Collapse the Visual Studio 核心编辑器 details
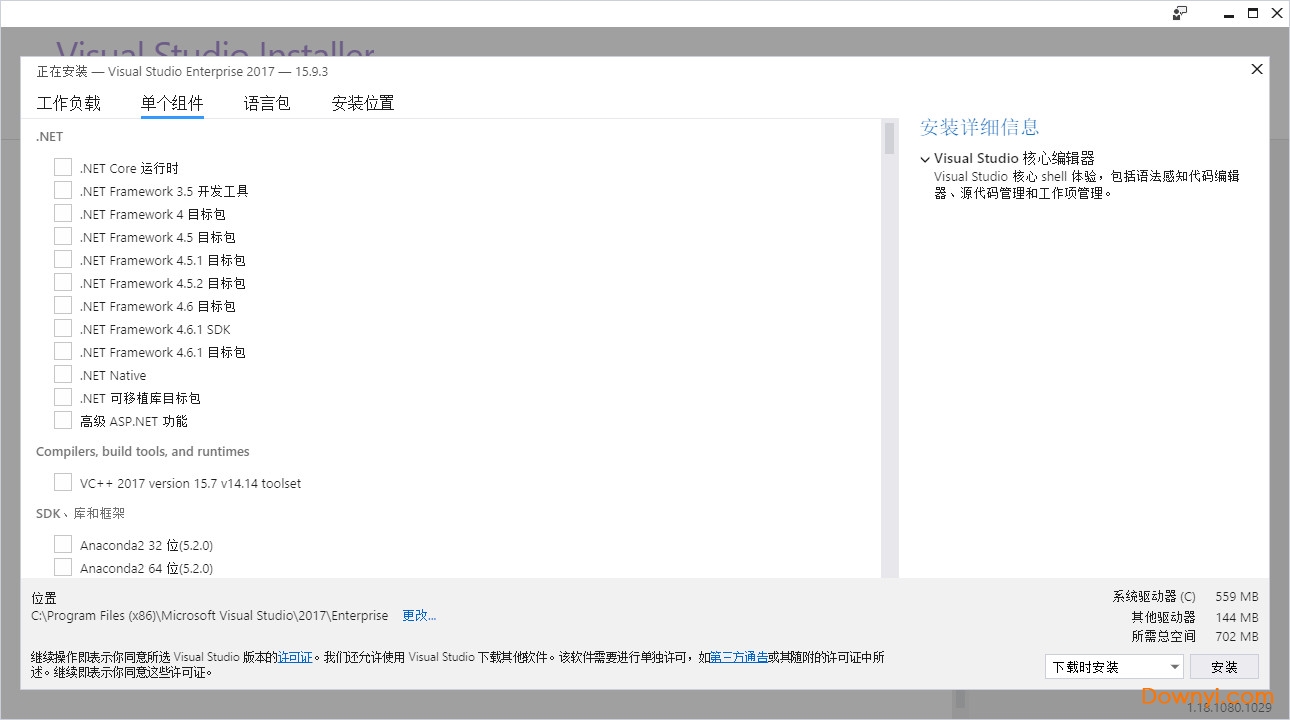Screen dimensions: 1290x720 pos(925,158)
